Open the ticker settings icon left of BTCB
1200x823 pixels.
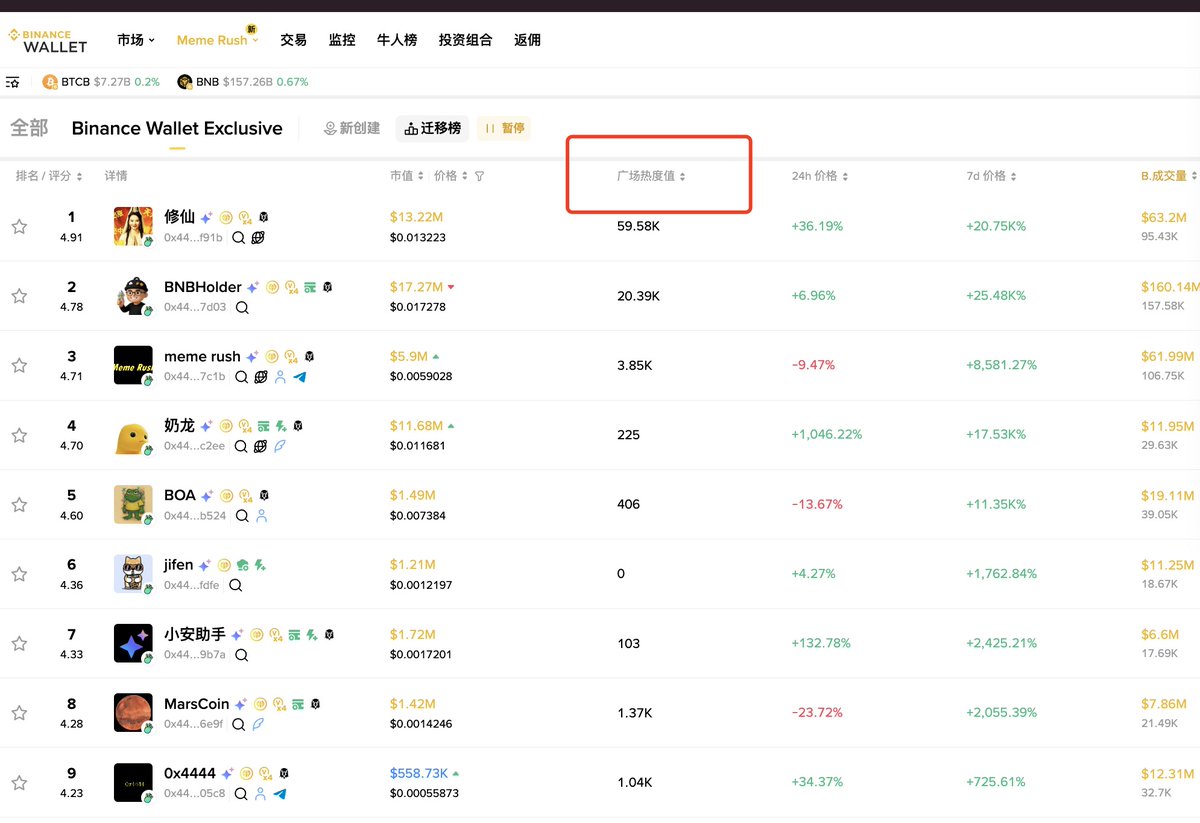pos(13,82)
